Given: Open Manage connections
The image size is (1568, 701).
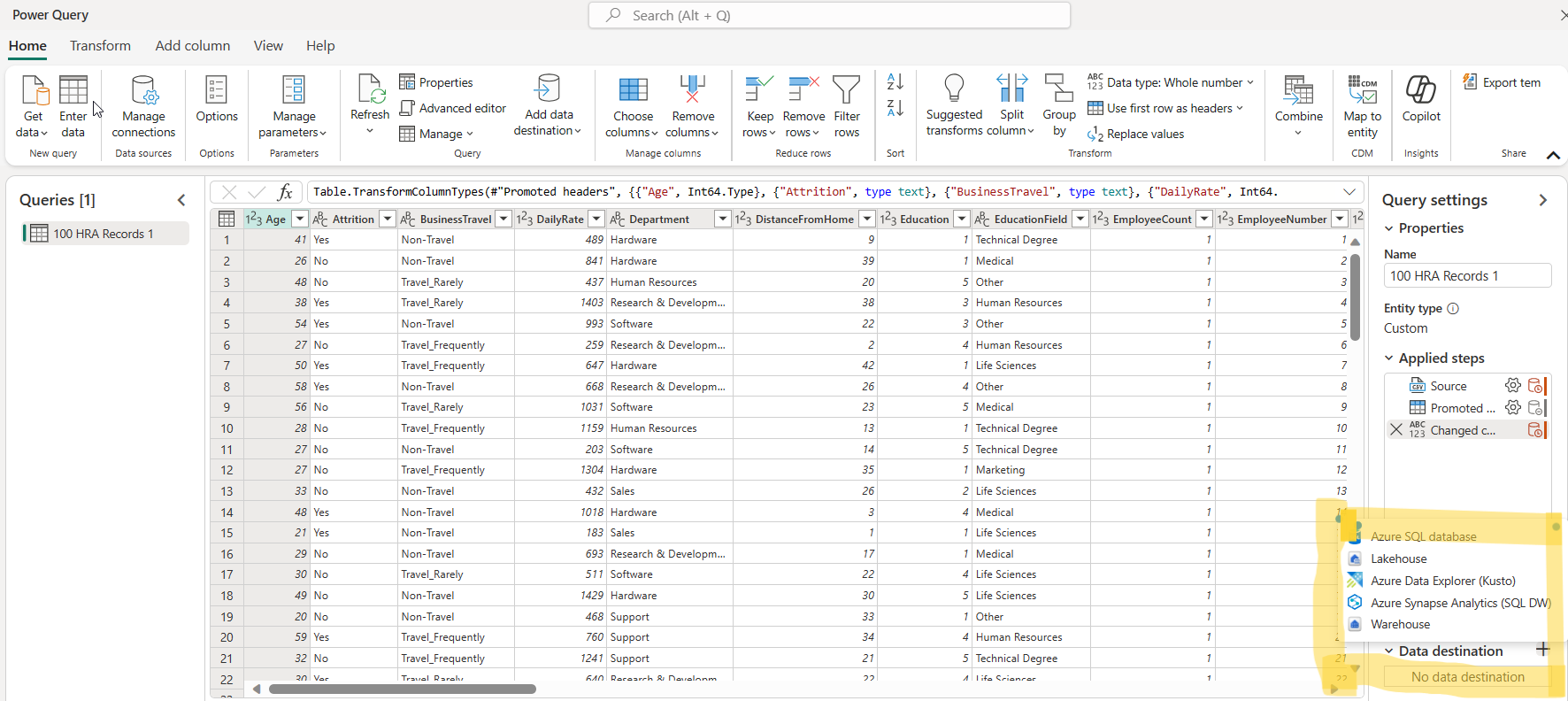Looking at the screenshot, I should point(143,106).
